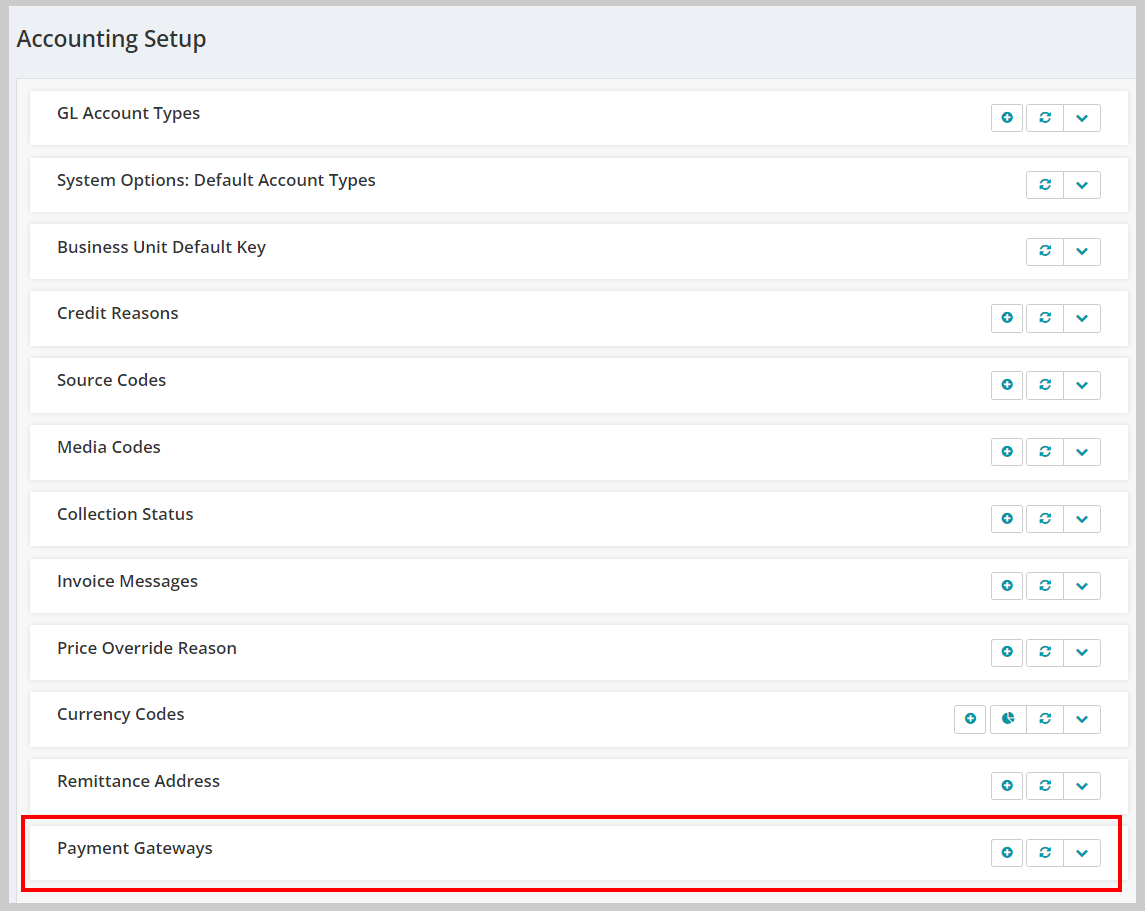Expand the Remittance Address section
Image resolution: width=1145 pixels, height=911 pixels.
[x=1082, y=786]
